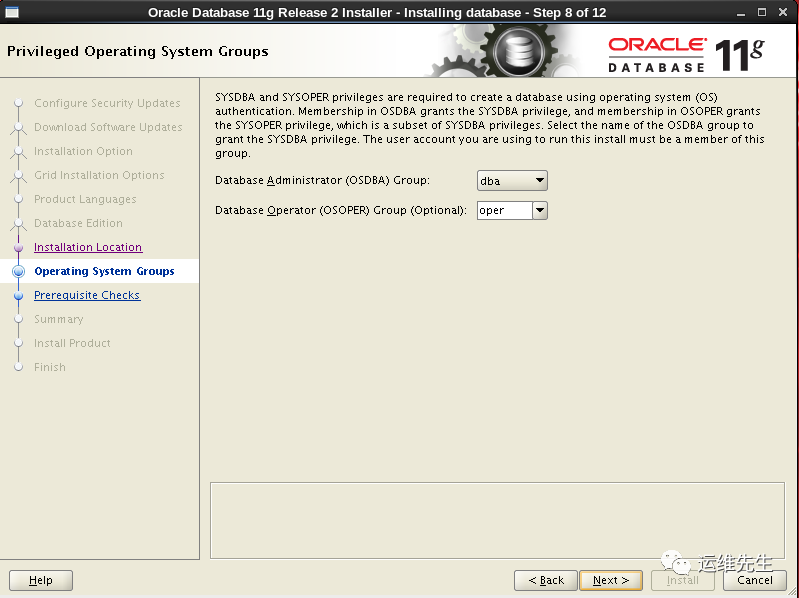Click the Privileged Operating System Groups heading
Image resolution: width=799 pixels, height=598 pixels.
point(138,51)
